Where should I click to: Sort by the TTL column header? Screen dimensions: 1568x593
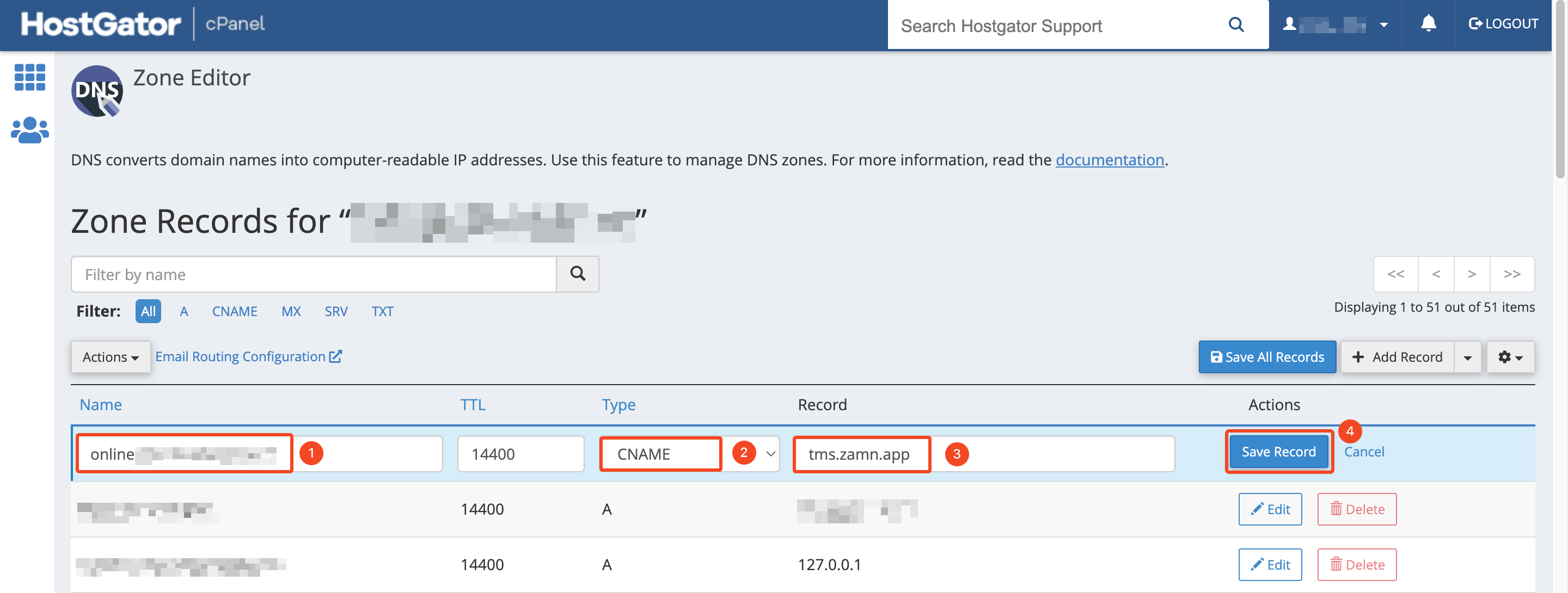[x=473, y=405]
